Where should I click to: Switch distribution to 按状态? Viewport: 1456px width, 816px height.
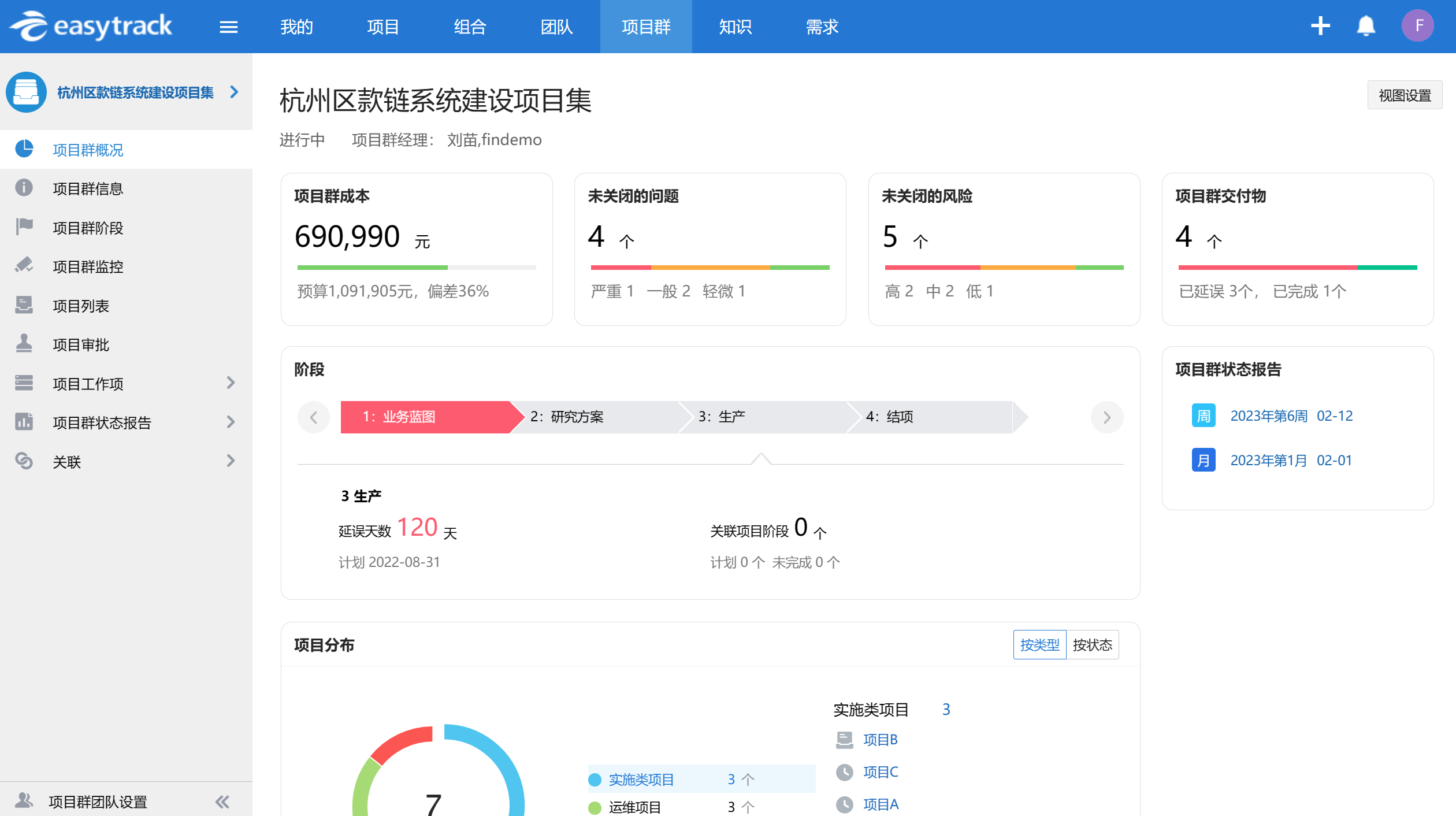(1092, 644)
